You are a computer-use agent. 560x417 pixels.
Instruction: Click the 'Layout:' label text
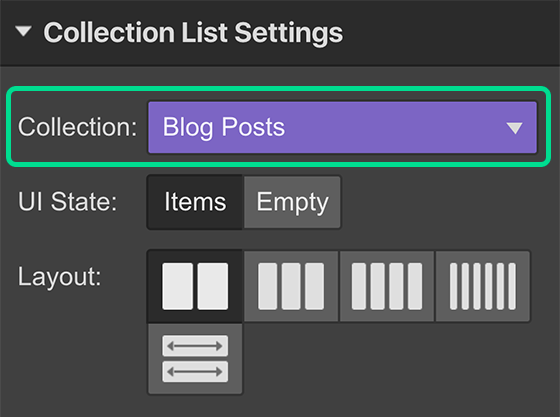60,276
